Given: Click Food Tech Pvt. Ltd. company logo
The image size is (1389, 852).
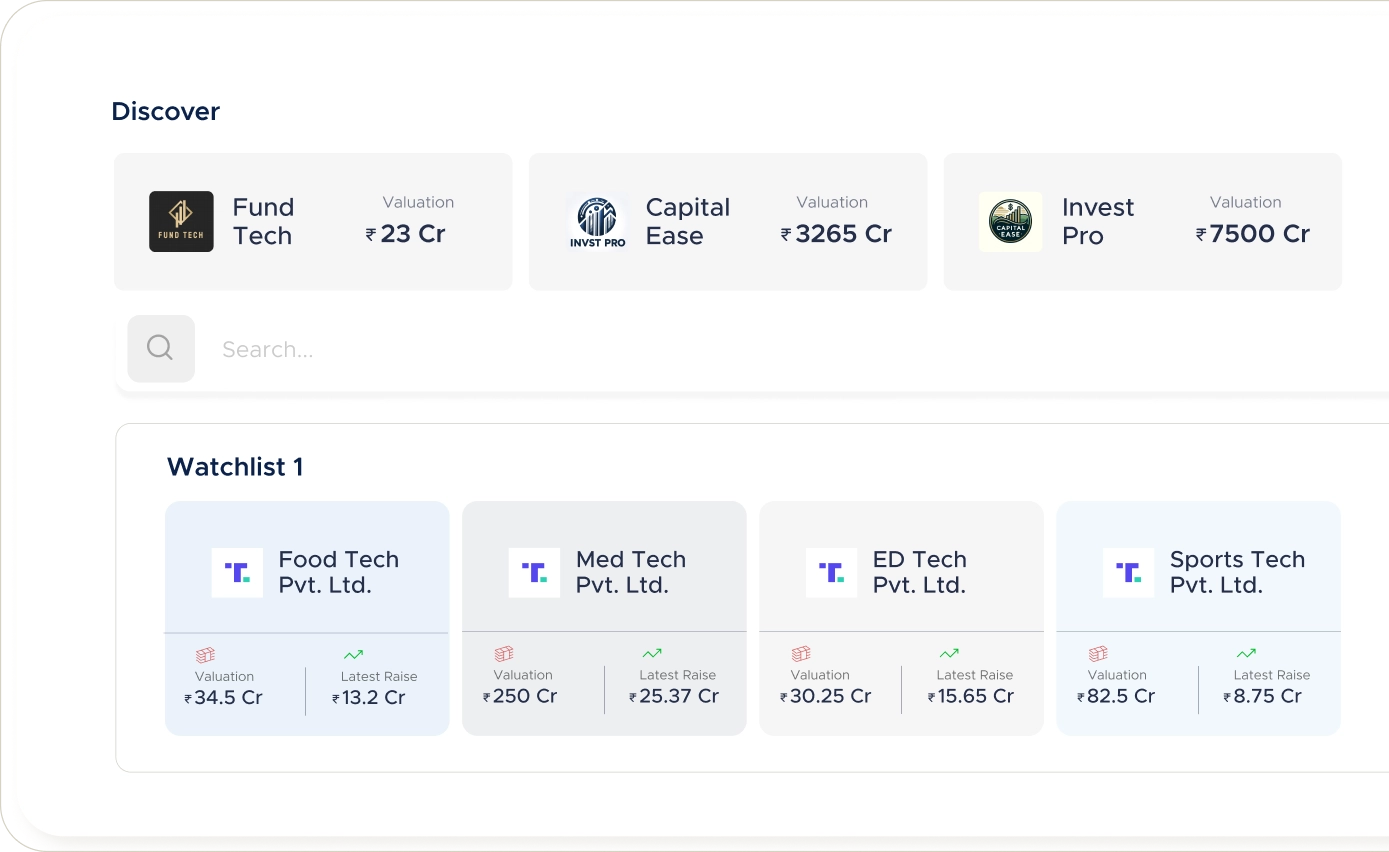Looking at the screenshot, I should click(x=237, y=573).
